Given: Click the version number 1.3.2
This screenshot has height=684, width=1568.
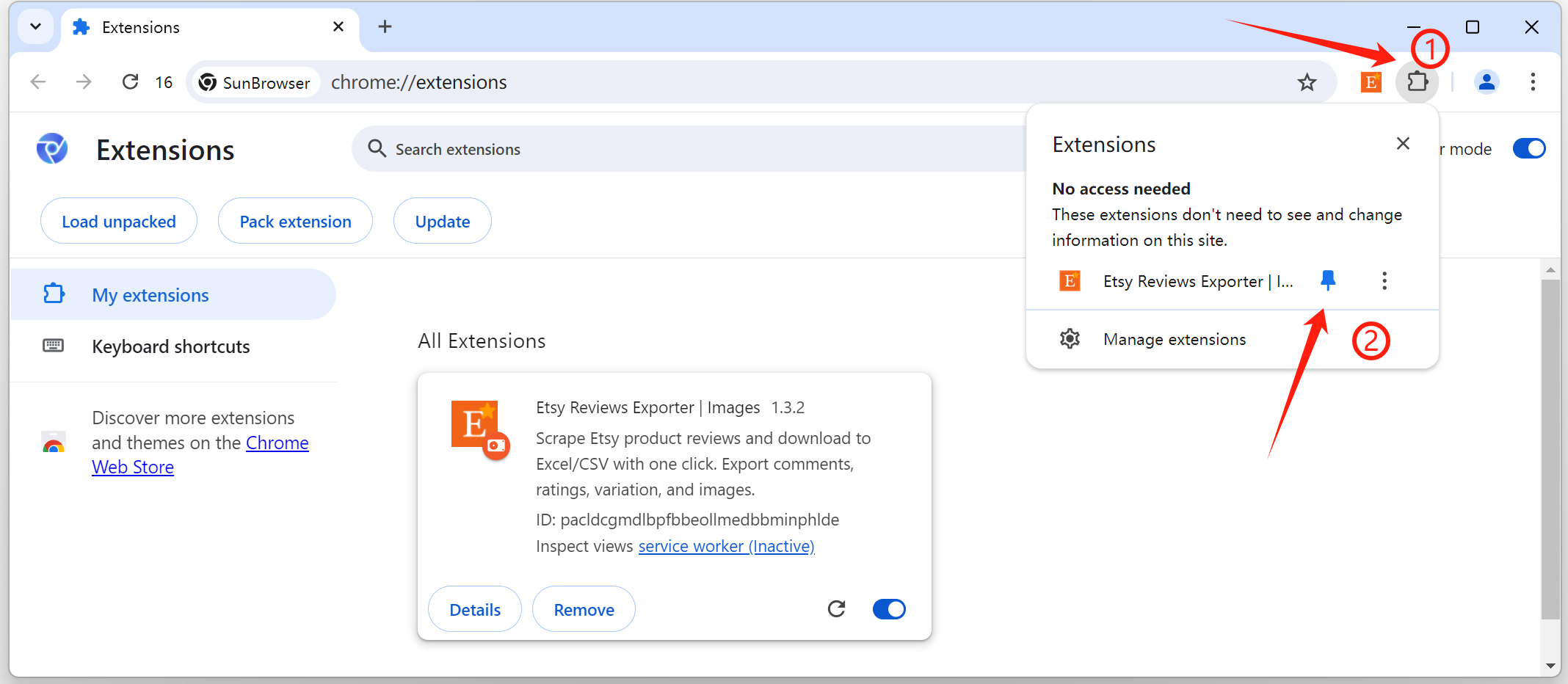Looking at the screenshot, I should click(x=788, y=407).
